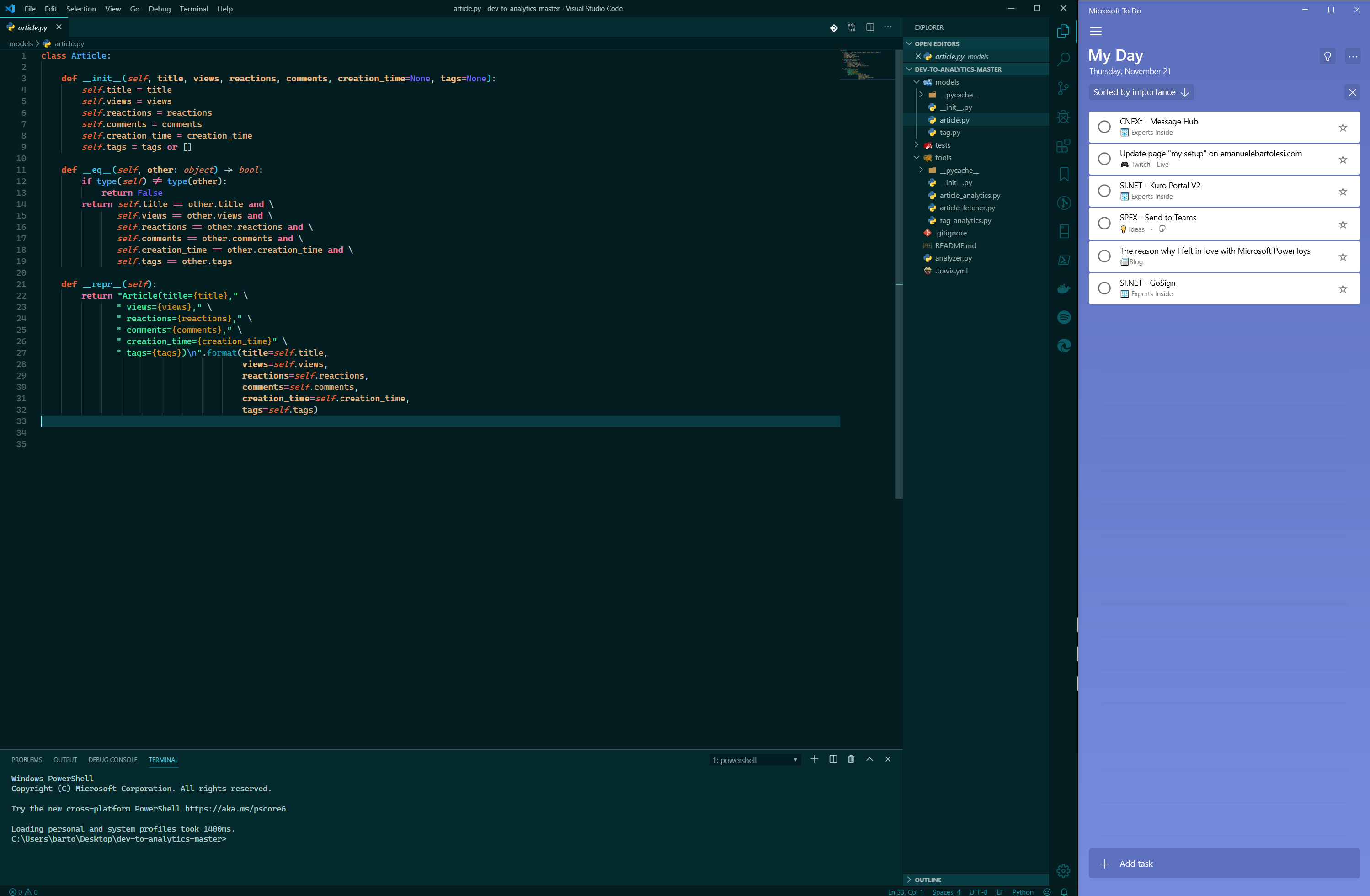The image size is (1370, 896).
Task: Open the powershell terminal selector dropdown
Action: [x=755, y=760]
